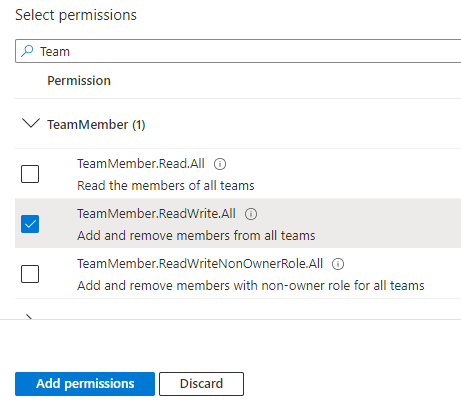Click the TeamMember (1) group header
Image resolution: width=461 pixels, height=412 pixels.
(x=96, y=125)
